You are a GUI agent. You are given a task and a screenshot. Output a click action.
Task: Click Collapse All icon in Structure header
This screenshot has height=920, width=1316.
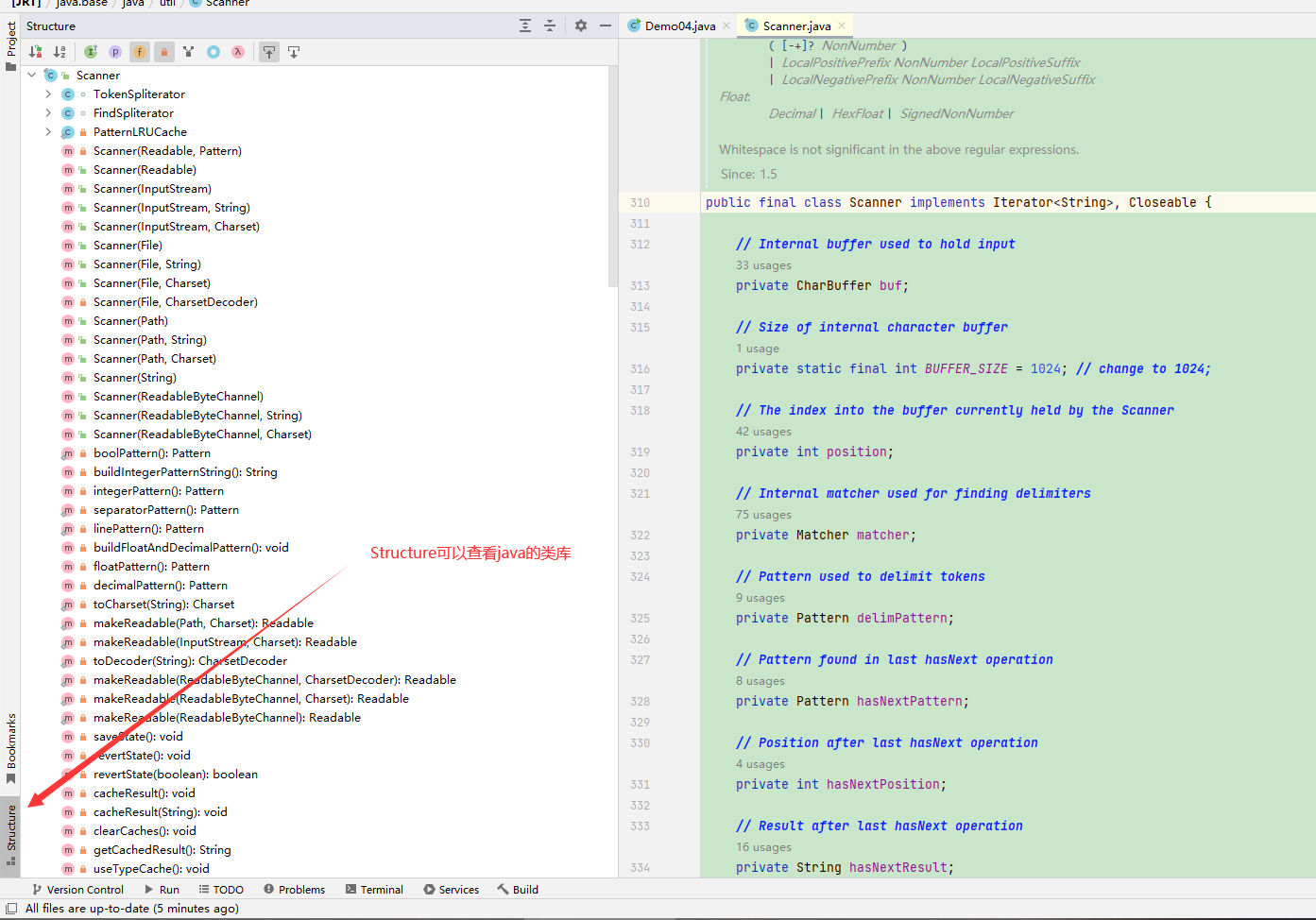[x=550, y=26]
